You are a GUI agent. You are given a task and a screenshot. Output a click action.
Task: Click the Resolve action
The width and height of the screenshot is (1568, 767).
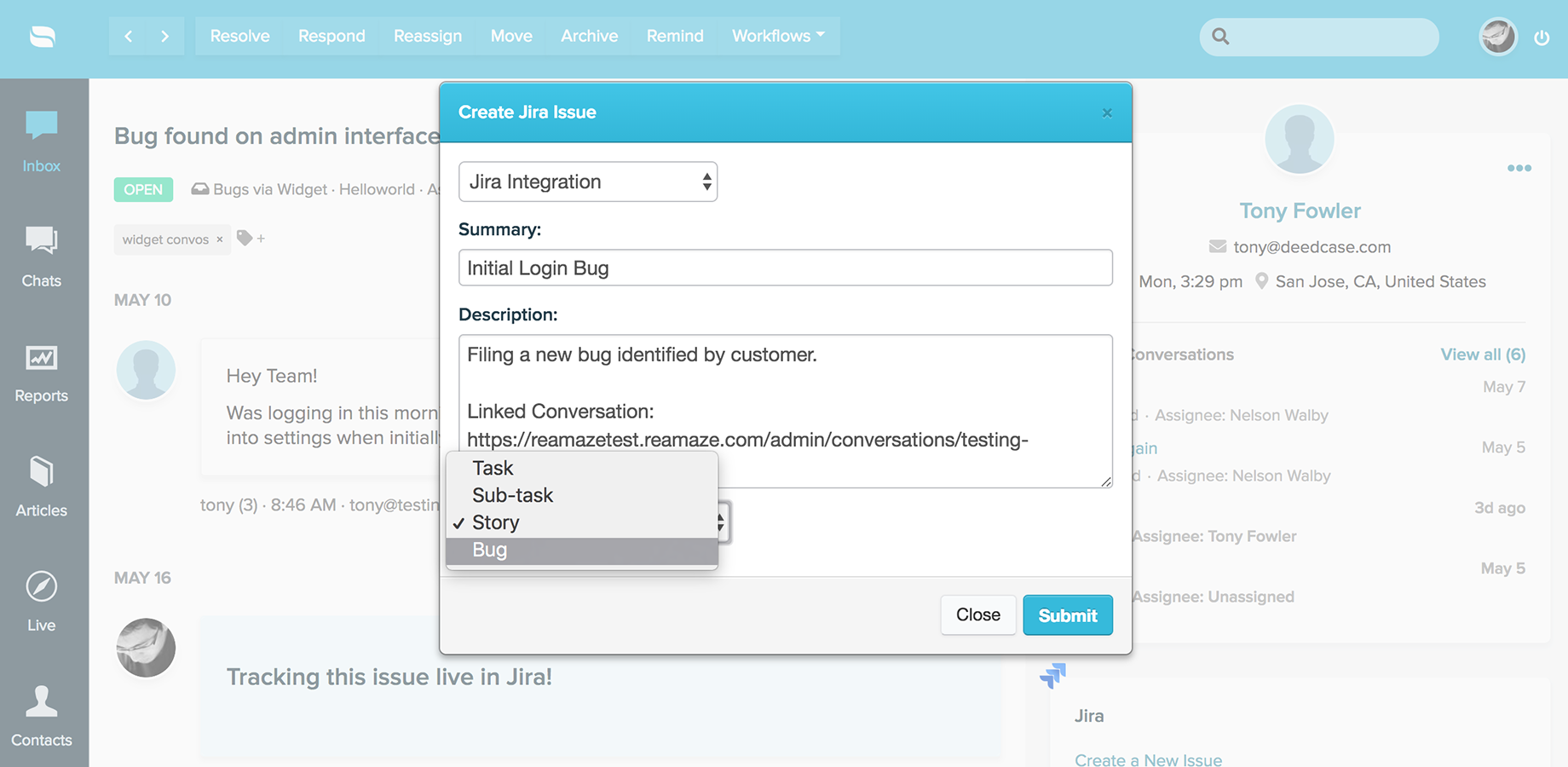[239, 36]
